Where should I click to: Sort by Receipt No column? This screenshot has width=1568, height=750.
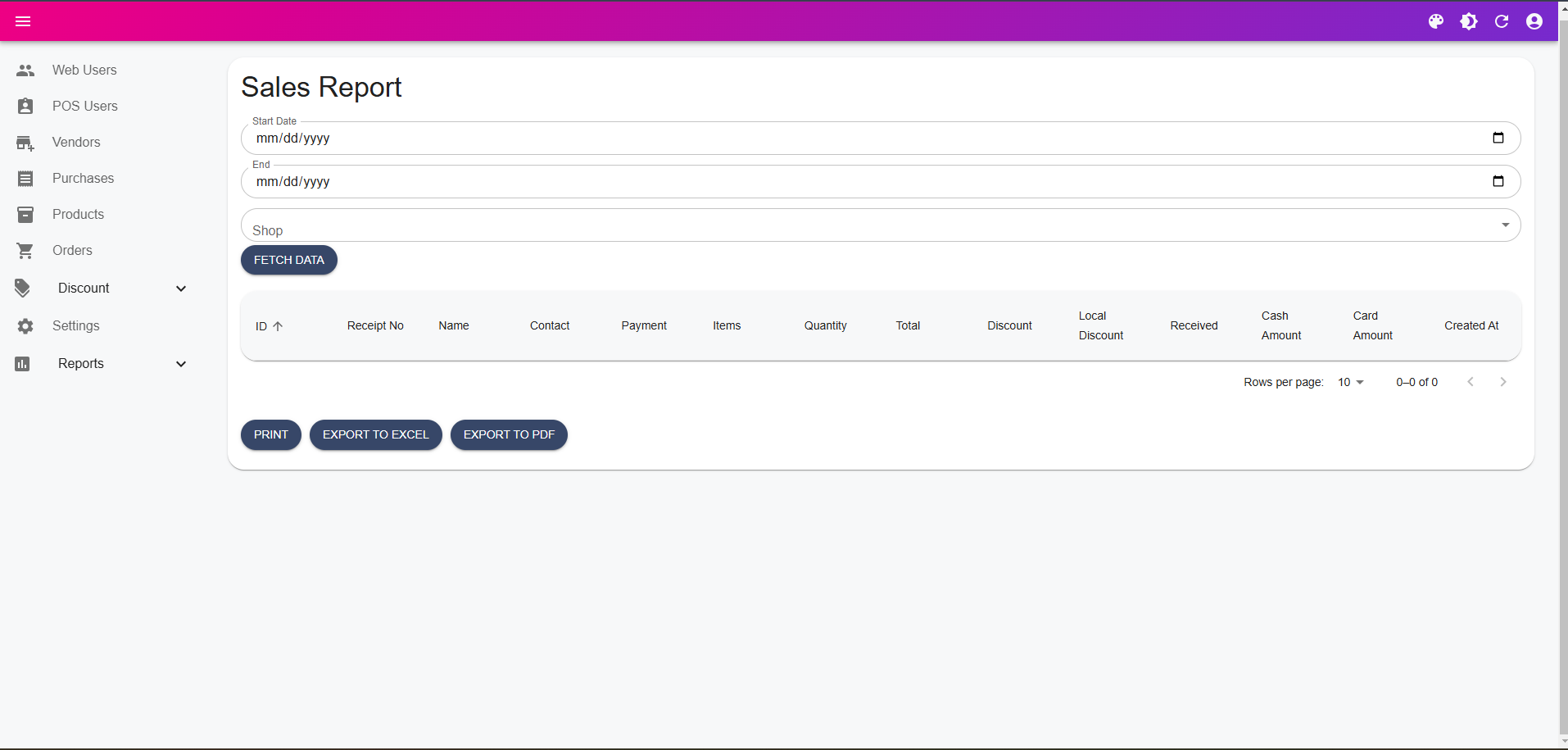point(375,326)
